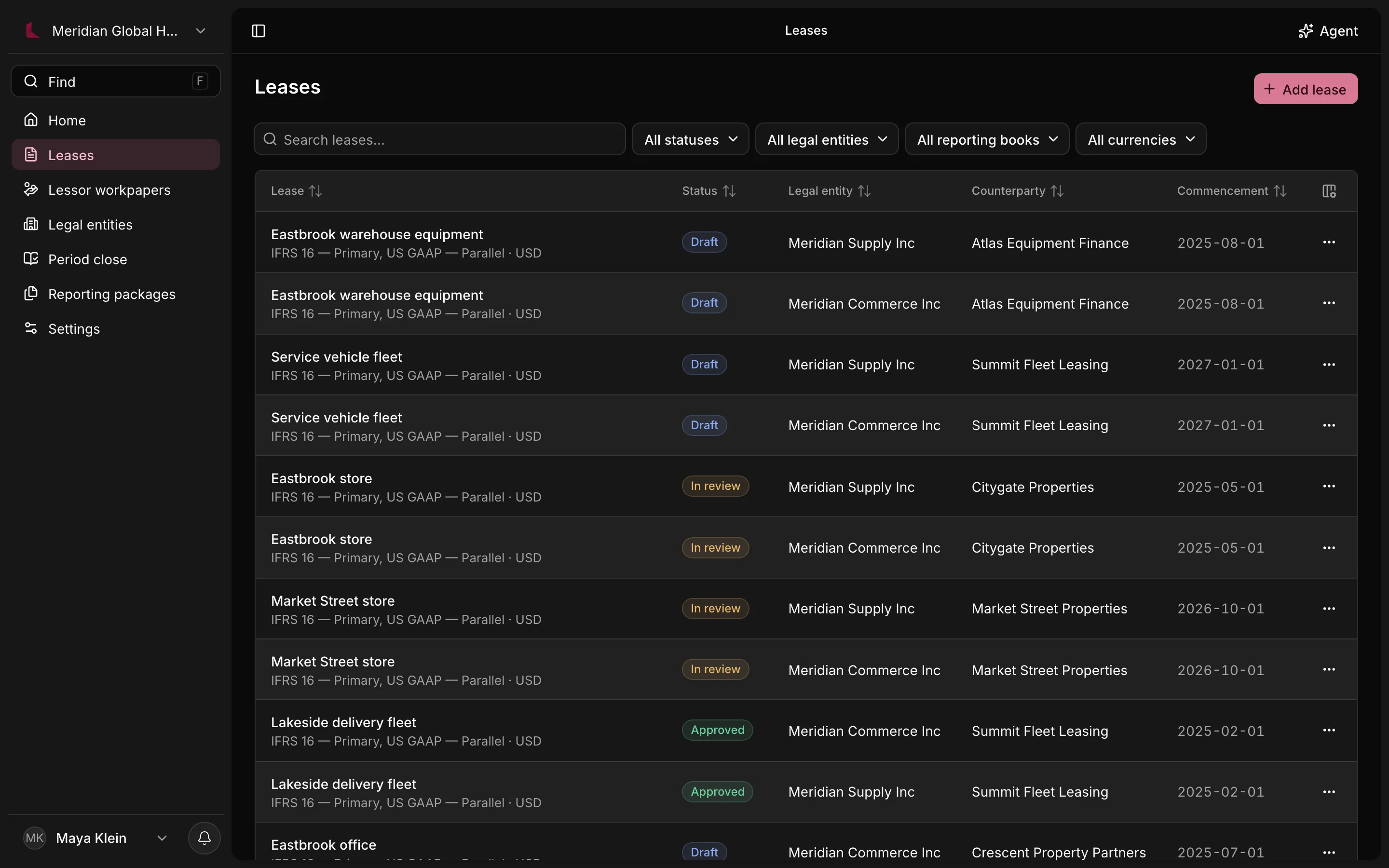The height and width of the screenshot is (868, 1389).
Task: Open column settings icon in table header
Action: point(1329,191)
